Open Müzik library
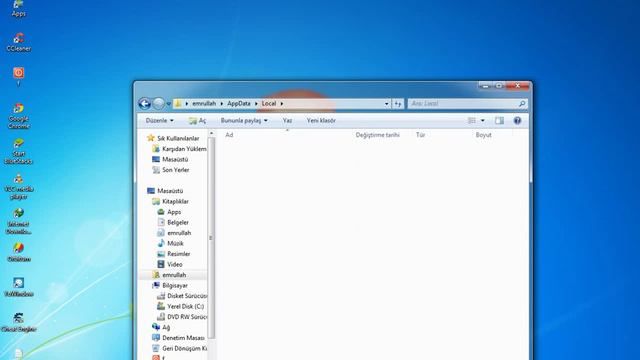 click(176, 243)
